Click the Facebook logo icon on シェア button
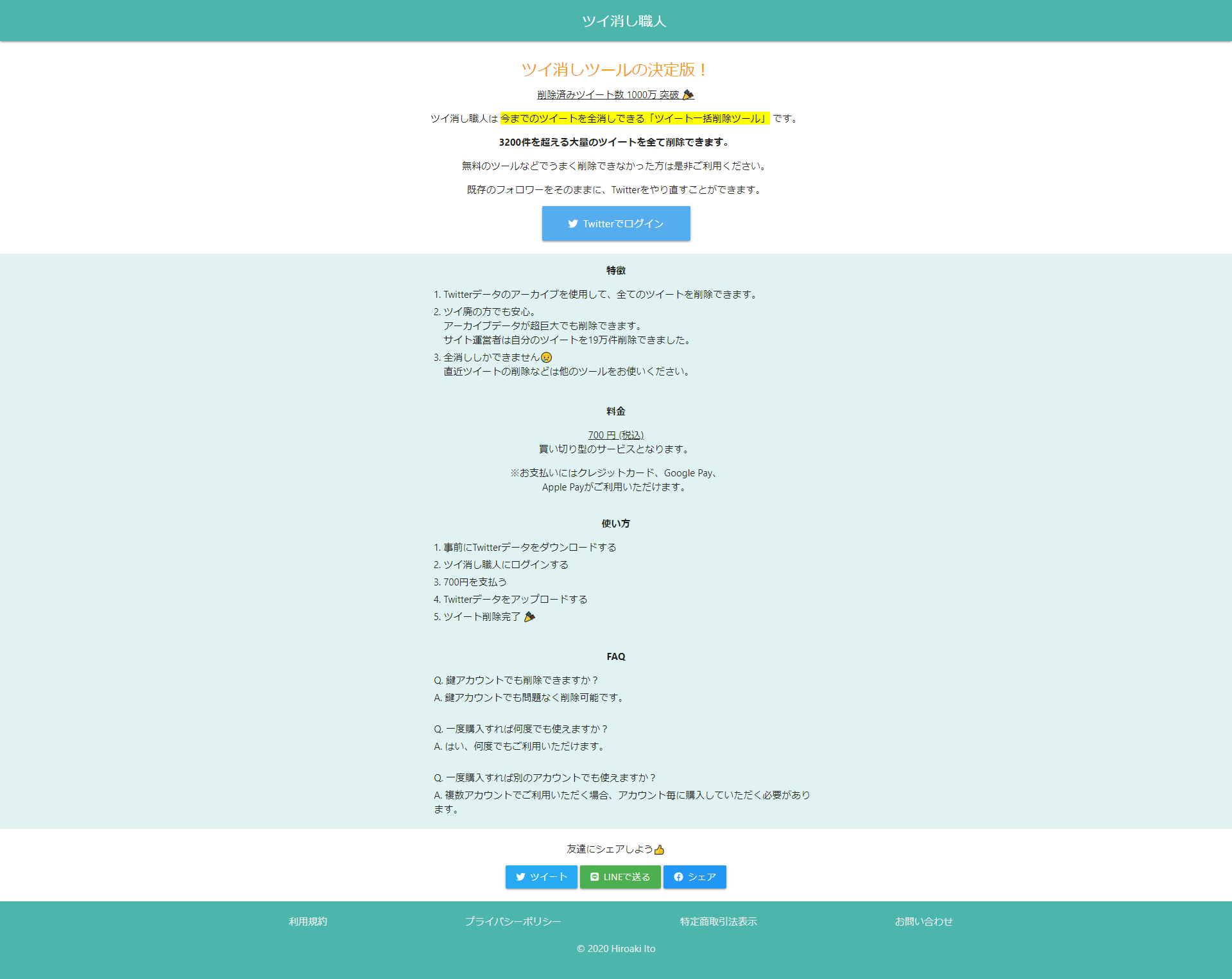Image resolution: width=1232 pixels, height=979 pixels. tap(678, 877)
